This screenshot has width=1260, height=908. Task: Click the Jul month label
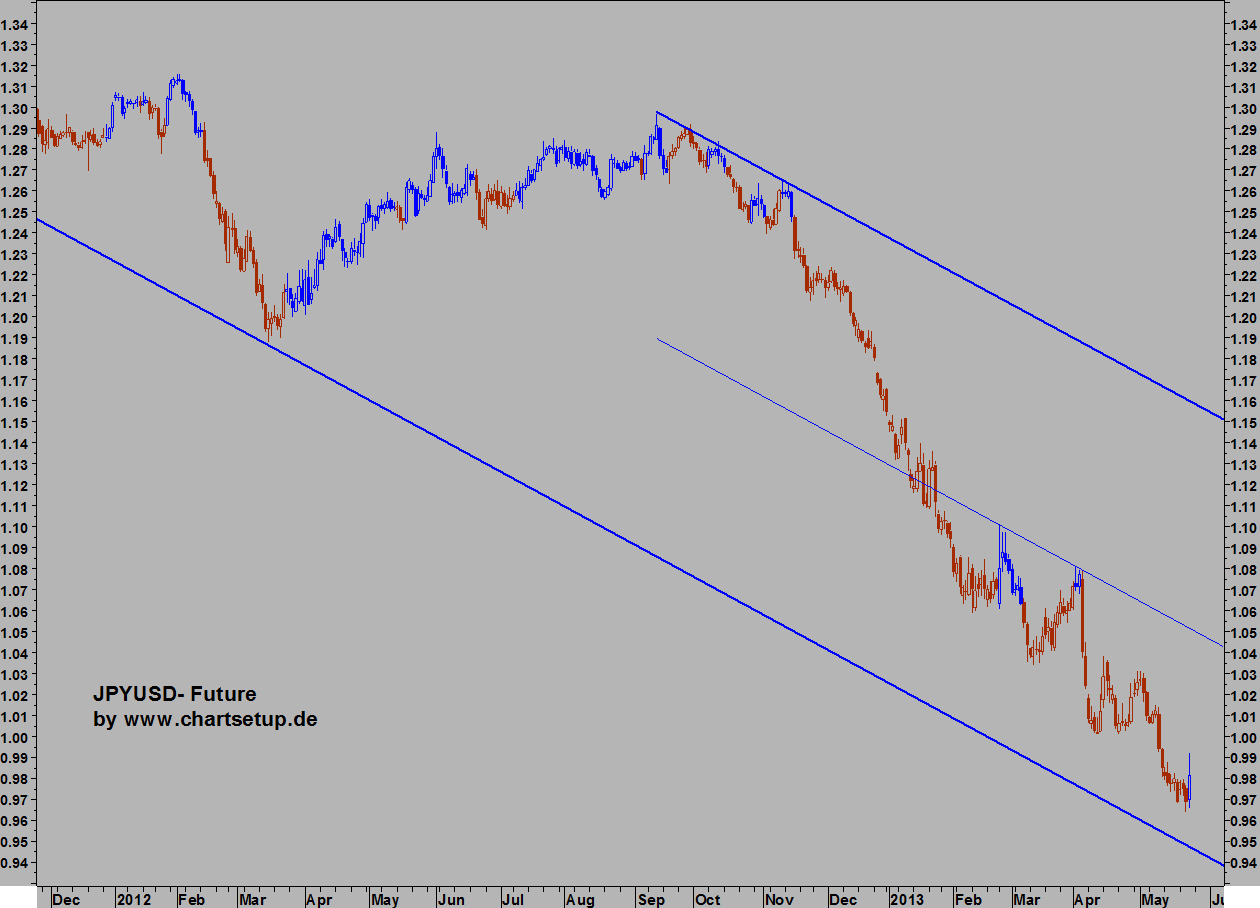513,900
